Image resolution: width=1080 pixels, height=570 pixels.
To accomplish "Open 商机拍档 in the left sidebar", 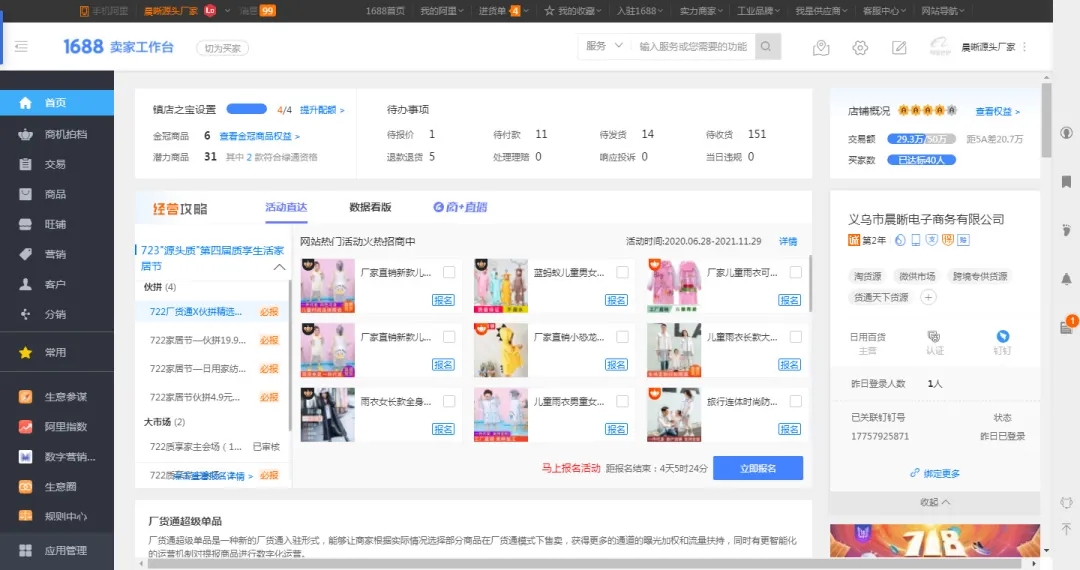I will click(x=57, y=134).
